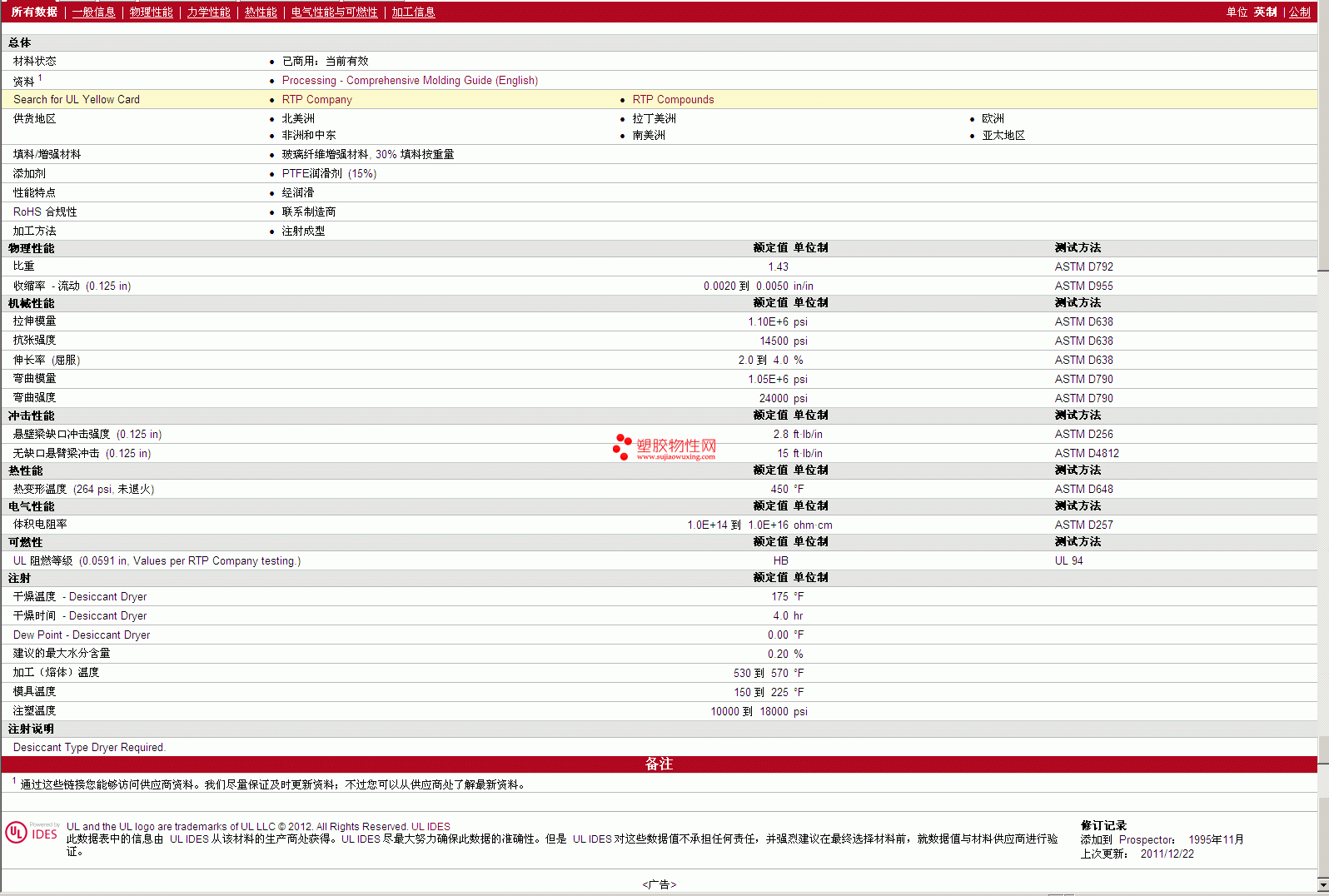Click footnote marker 1 beside 资料
The height and width of the screenshot is (896, 1329).
(40, 77)
